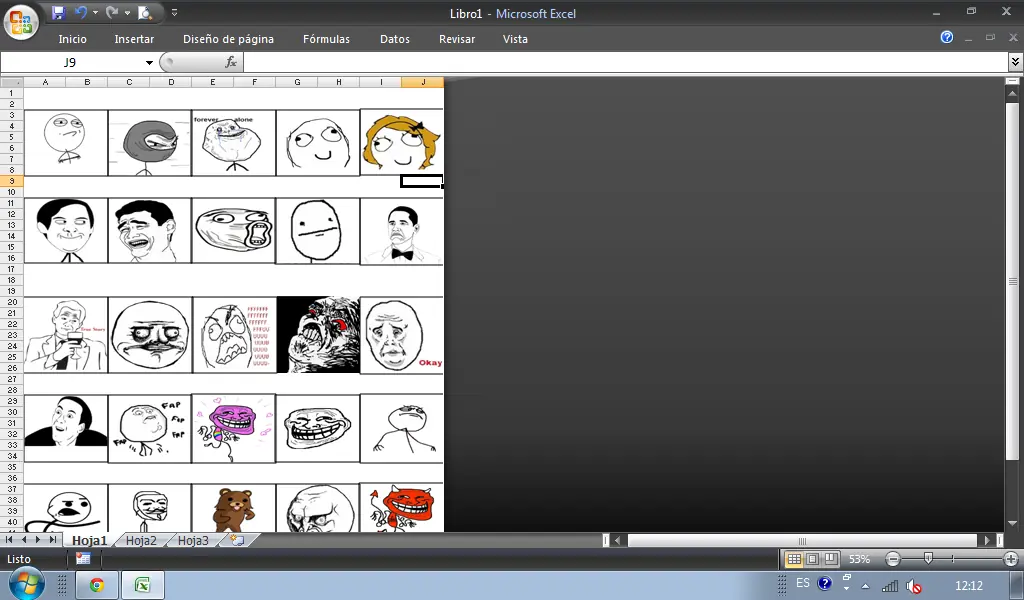This screenshot has width=1024, height=600.
Task: Open Insert Function fx dialog
Action: point(231,62)
